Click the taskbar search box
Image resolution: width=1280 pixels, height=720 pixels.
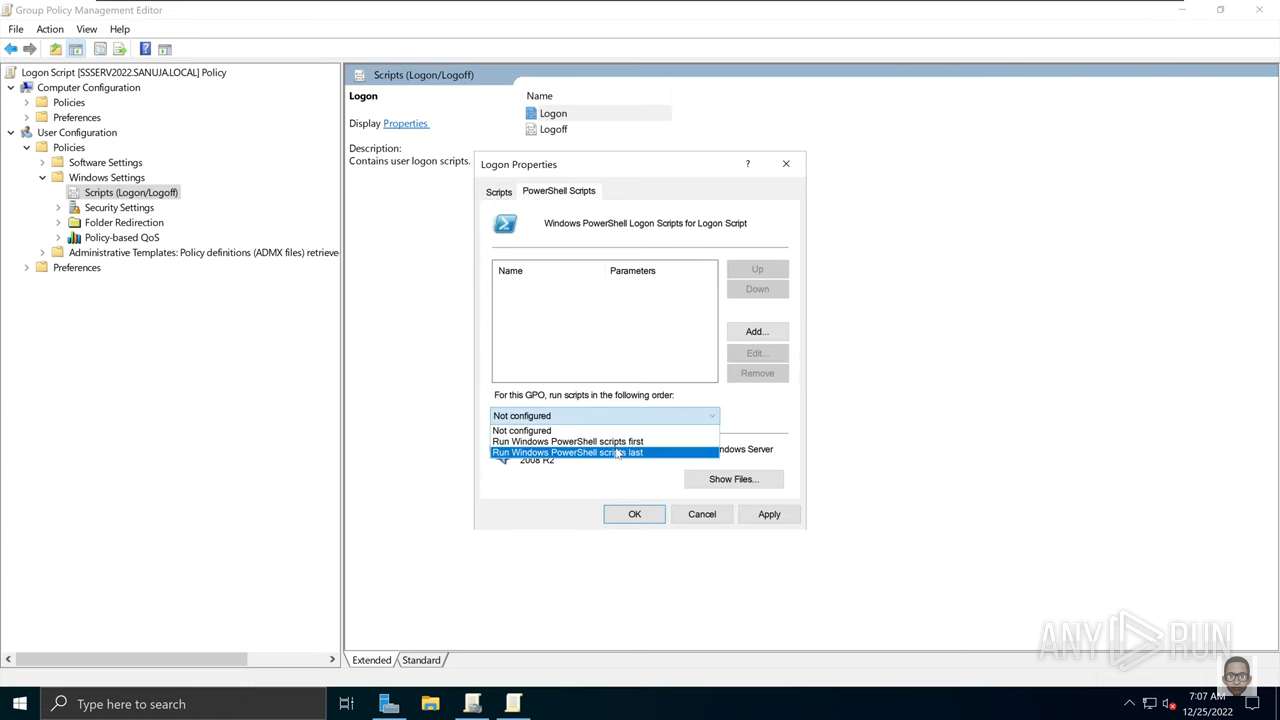[183, 704]
